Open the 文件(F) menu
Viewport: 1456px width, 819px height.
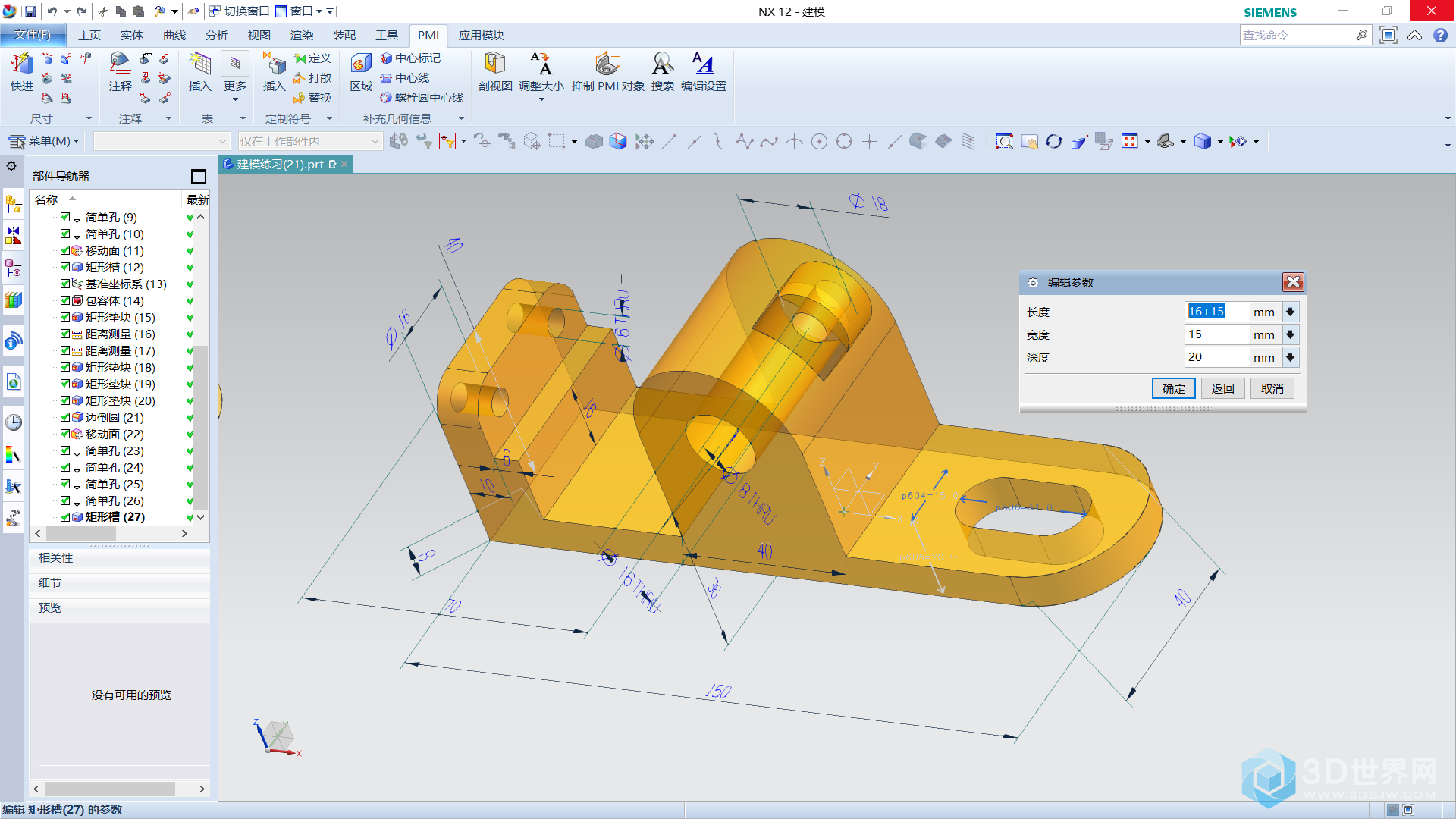[x=33, y=35]
